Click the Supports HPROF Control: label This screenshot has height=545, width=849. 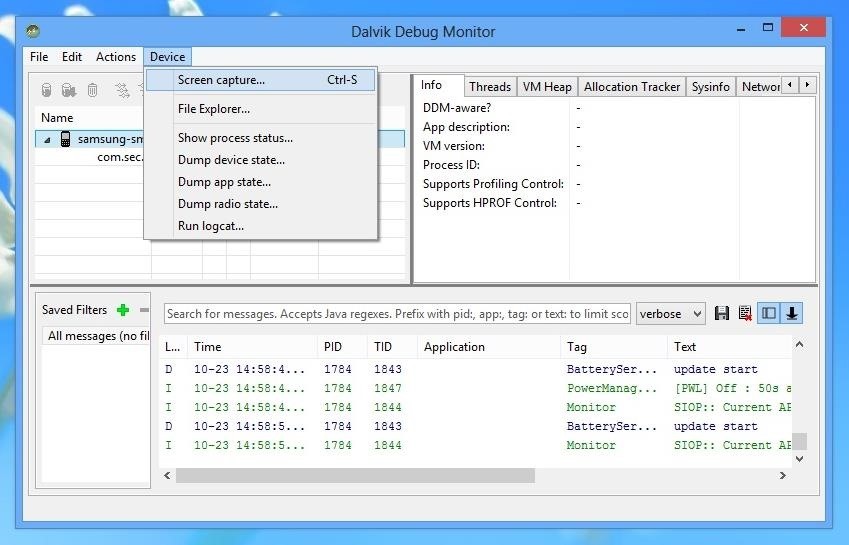pos(489,203)
